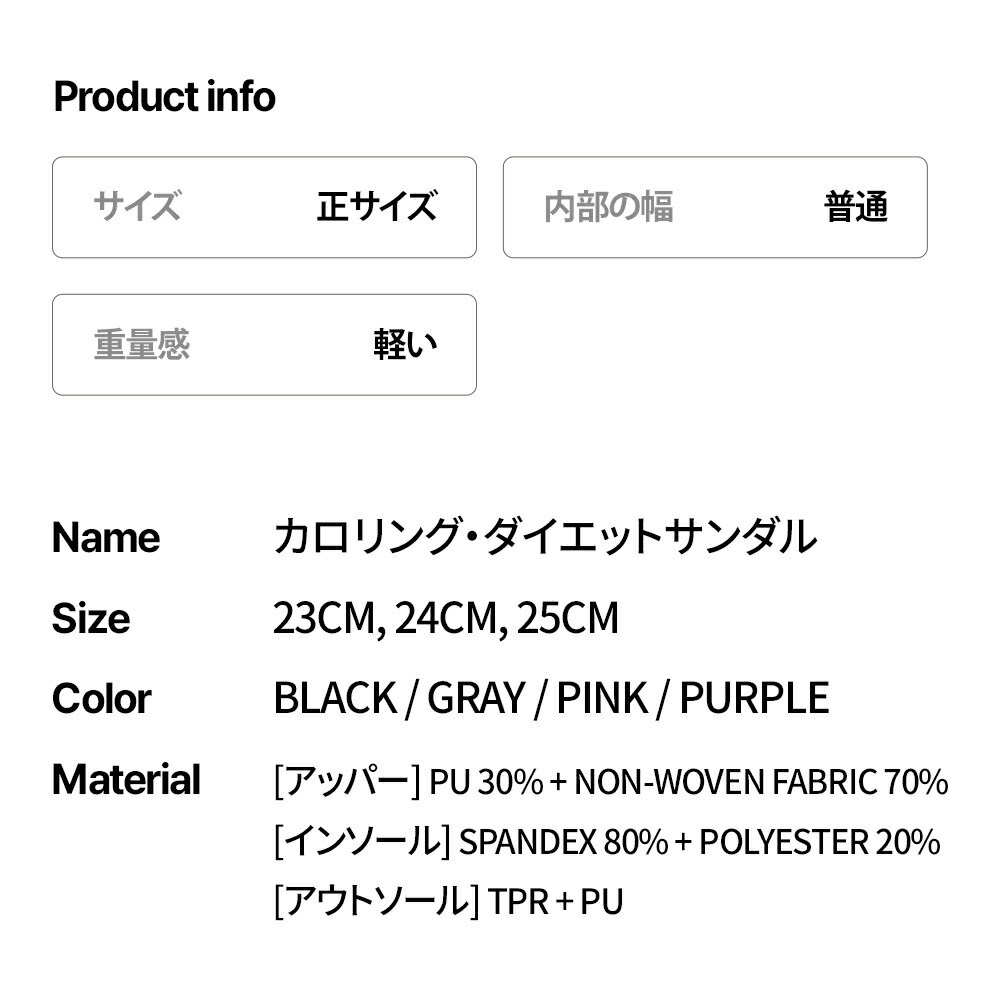Click the 普通 width value
Image resolution: width=1000 pixels, height=1000 pixels.
[856, 207]
